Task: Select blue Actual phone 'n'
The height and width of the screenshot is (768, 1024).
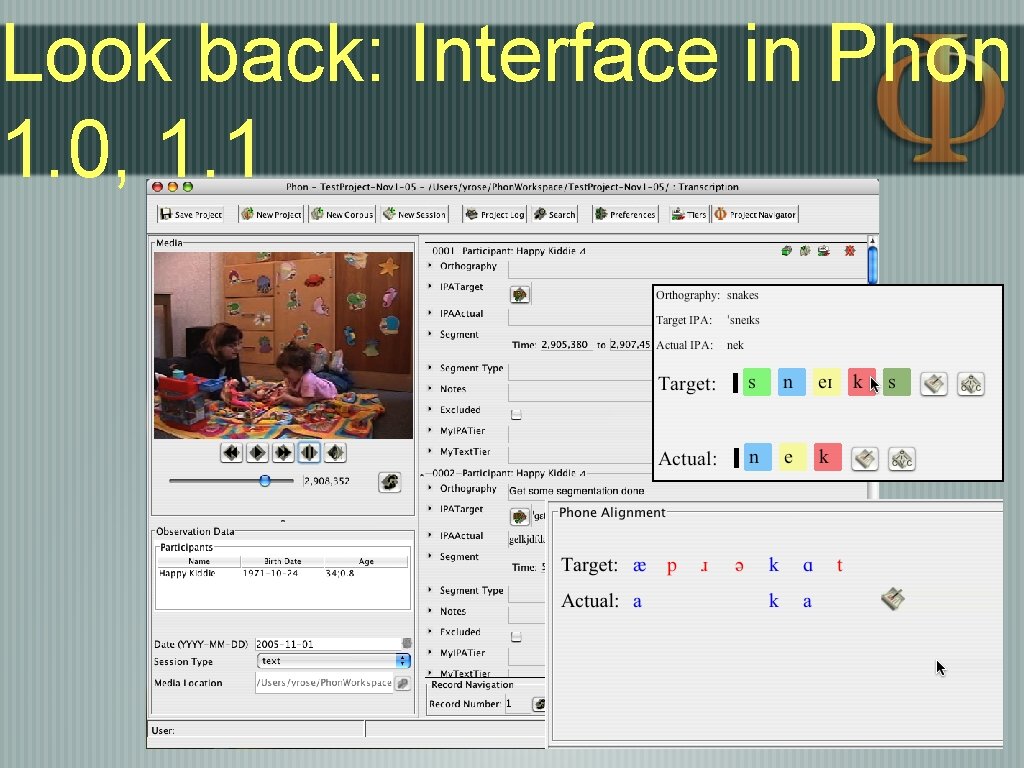Action: (x=757, y=458)
